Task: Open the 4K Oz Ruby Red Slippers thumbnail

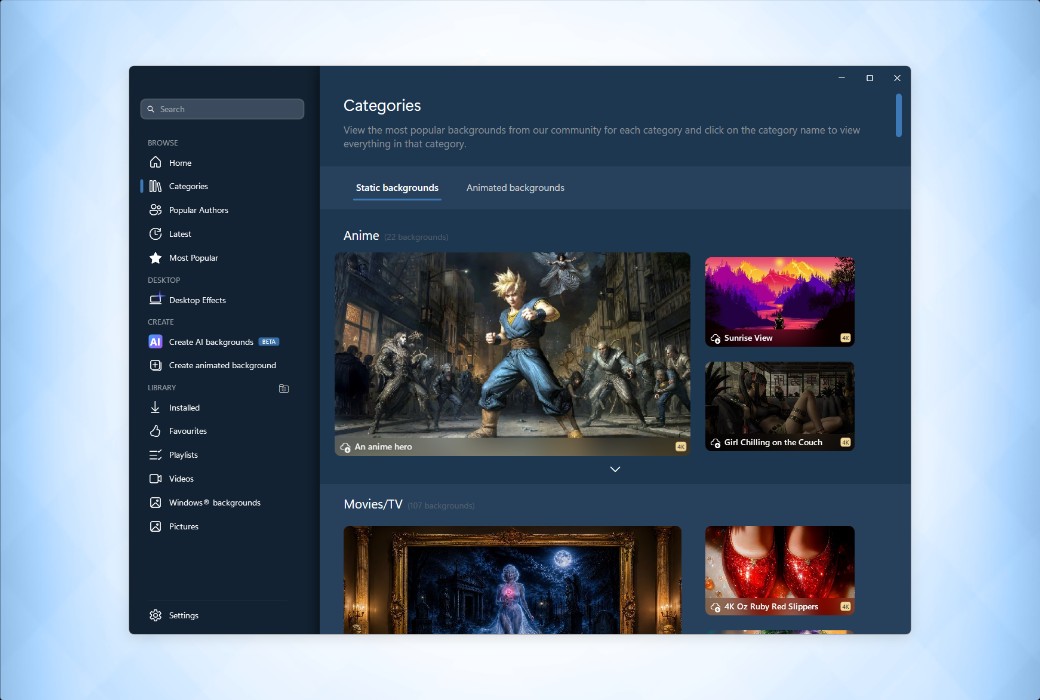Action: (x=779, y=571)
